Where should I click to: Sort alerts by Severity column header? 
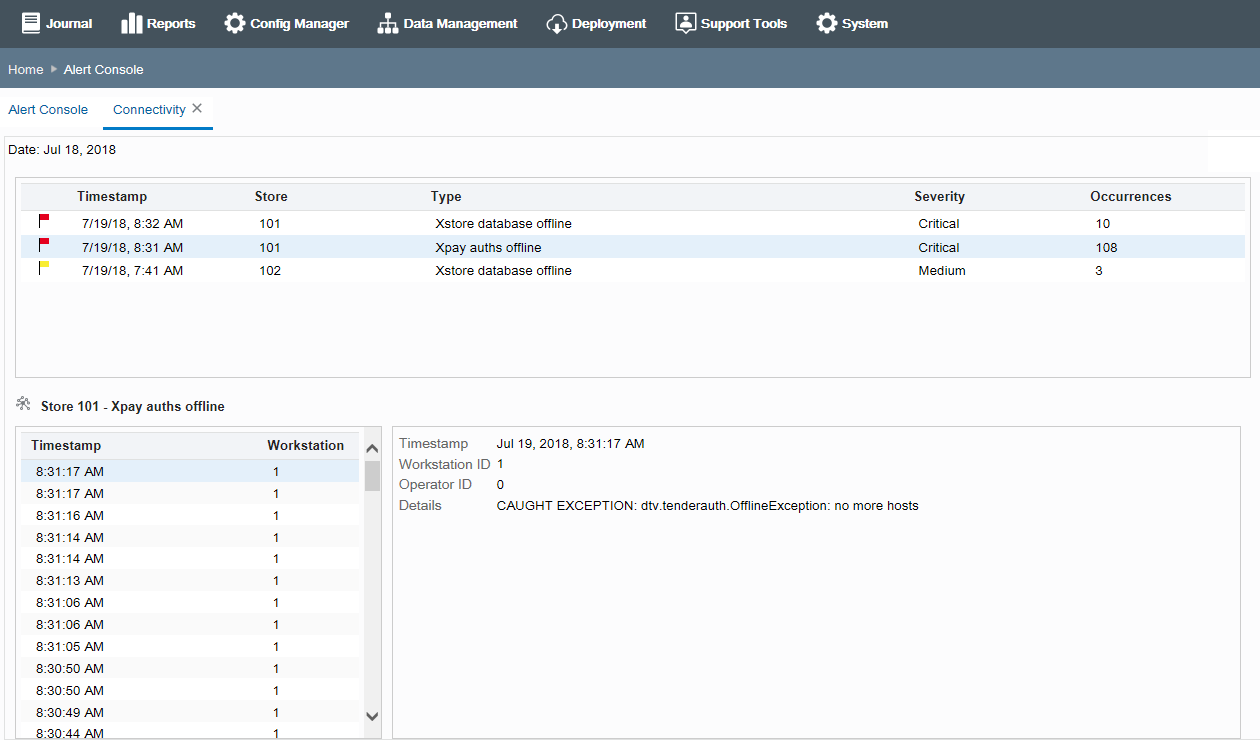(939, 197)
